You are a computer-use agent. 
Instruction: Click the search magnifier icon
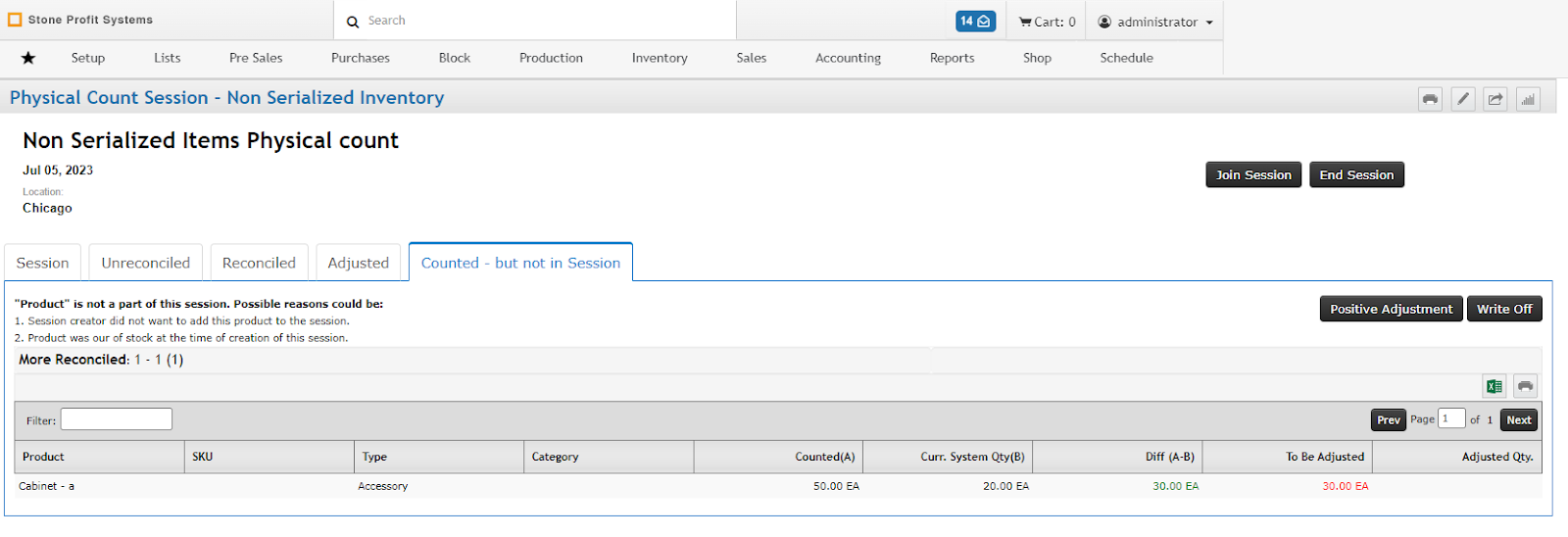(x=353, y=22)
